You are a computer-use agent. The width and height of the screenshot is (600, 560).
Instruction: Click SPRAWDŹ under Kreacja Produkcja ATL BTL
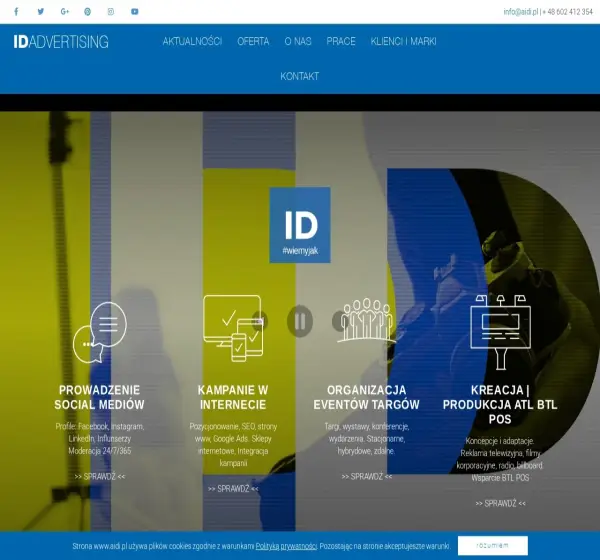(x=500, y=503)
